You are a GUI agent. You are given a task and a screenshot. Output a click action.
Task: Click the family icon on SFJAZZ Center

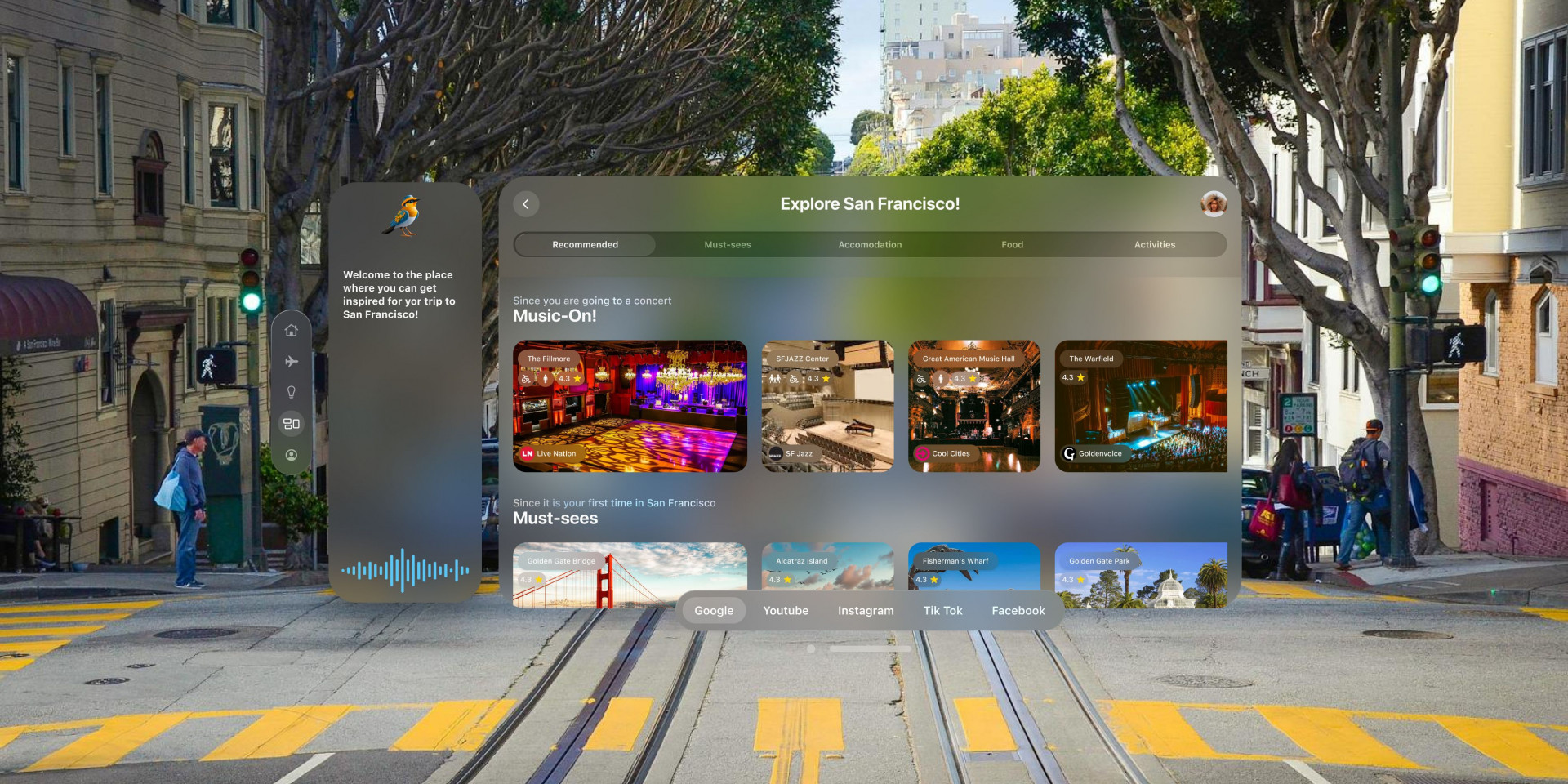coord(774,379)
